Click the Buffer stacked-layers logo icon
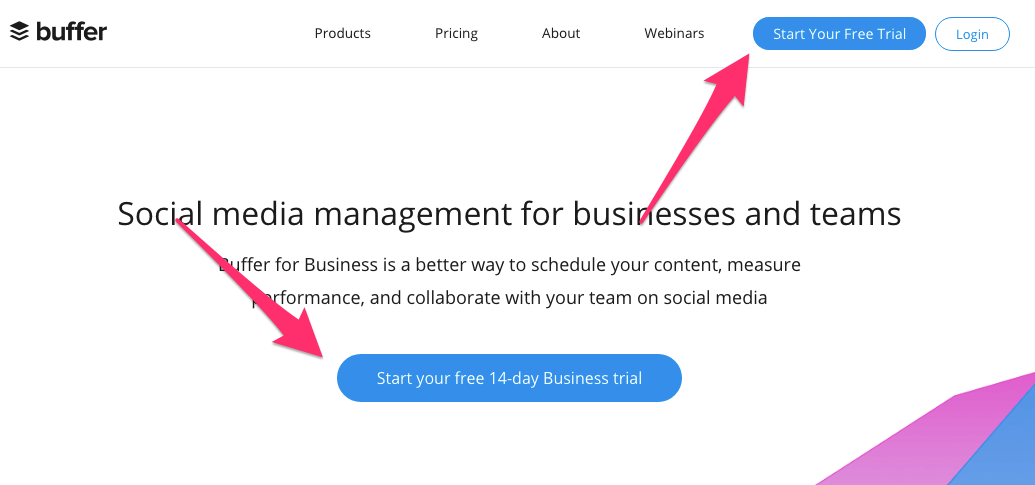 pos(20,32)
